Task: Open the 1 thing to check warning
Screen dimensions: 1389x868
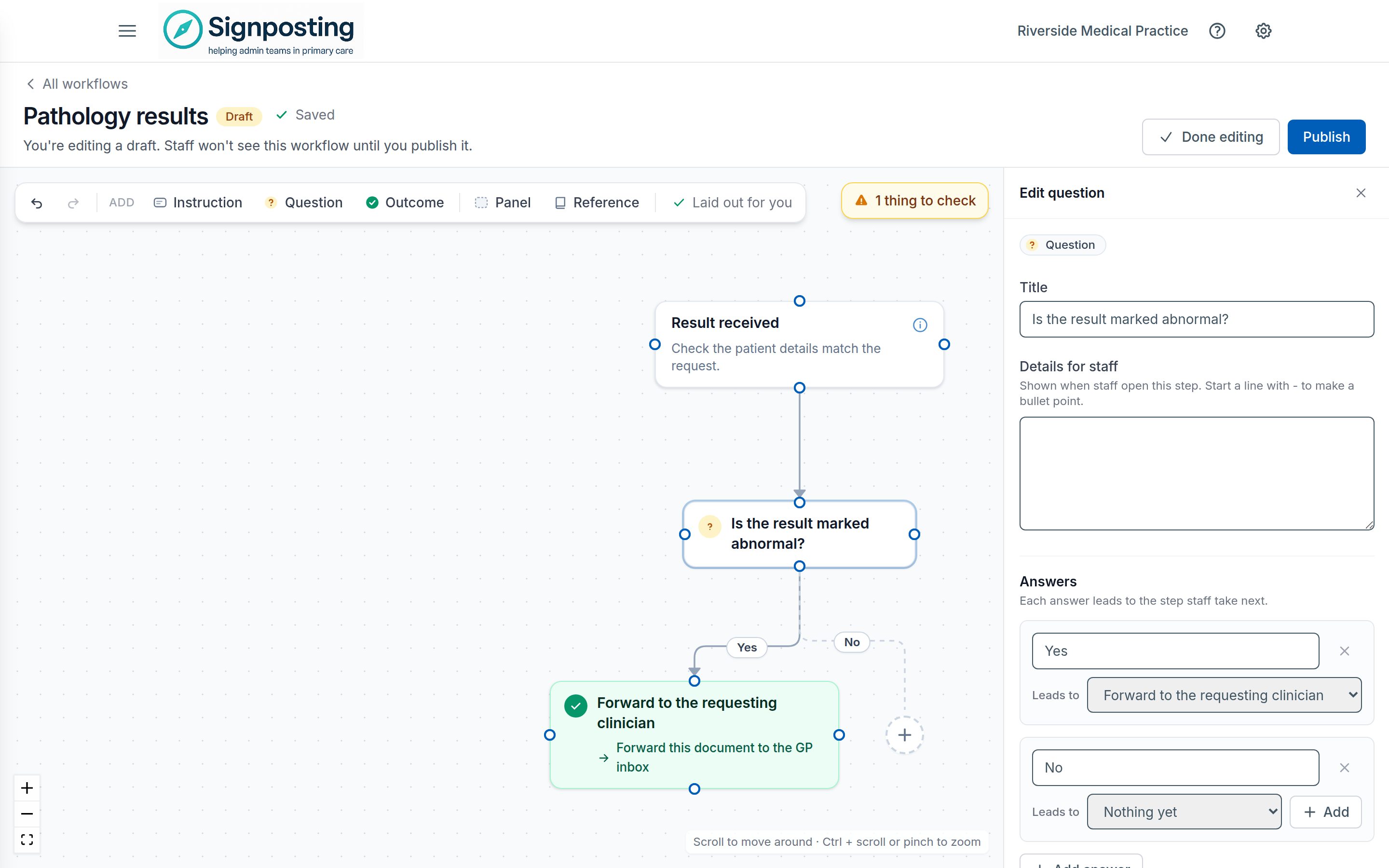Action: (915, 200)
